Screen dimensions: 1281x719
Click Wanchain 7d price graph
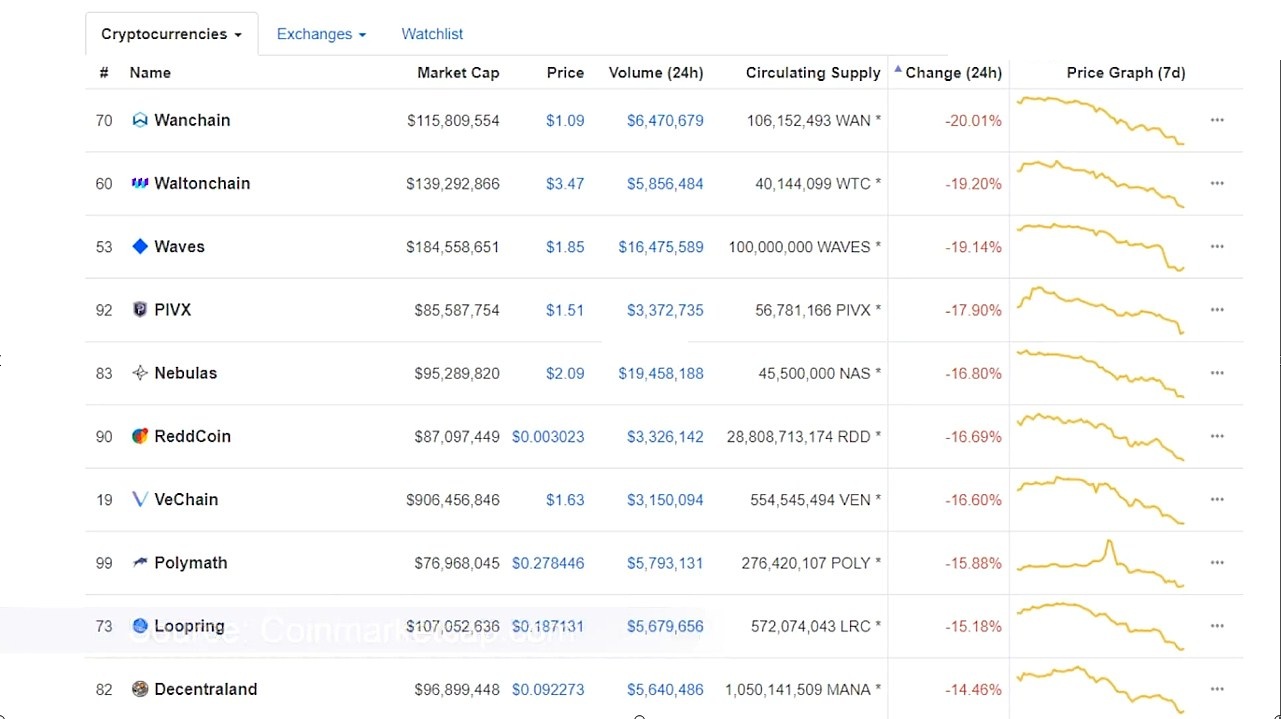pos(1100,120)
